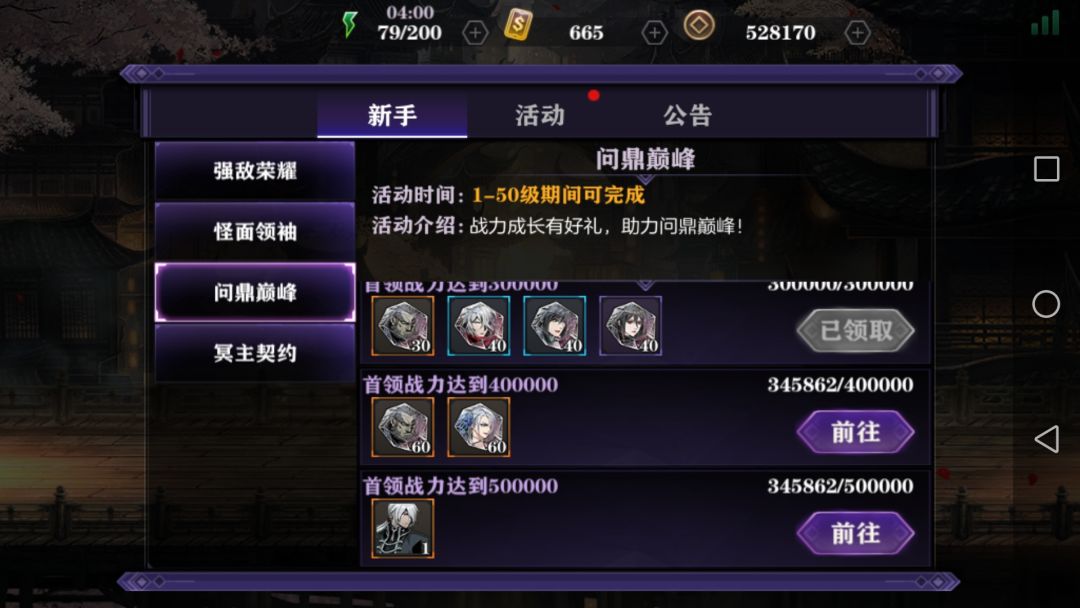The height and width of the screenshot is (608, 1080).
Task: Open 强敌荣耀 in the side menu
Action: point(255,171)
